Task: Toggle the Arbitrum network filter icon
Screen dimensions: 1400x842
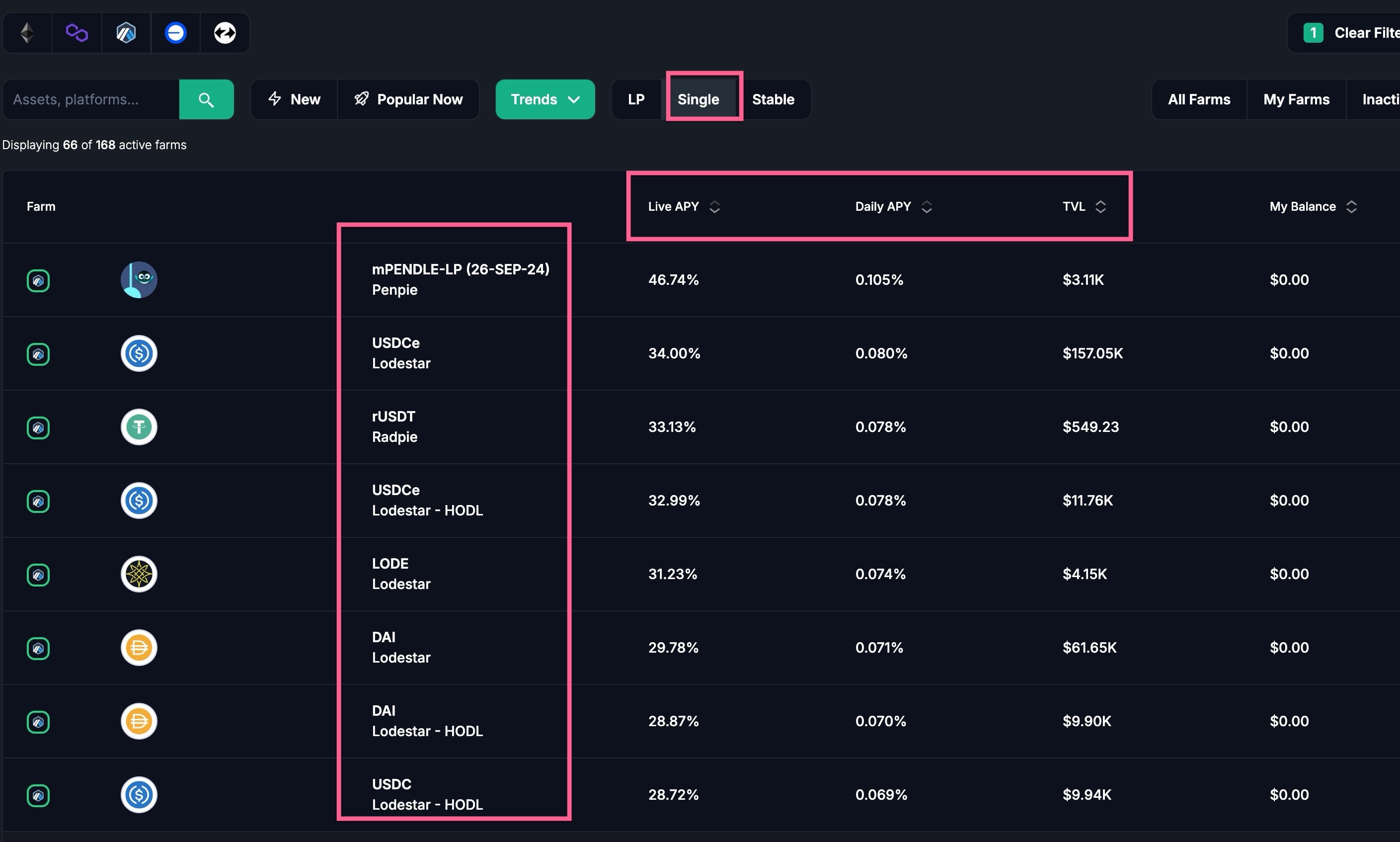Action: 126,33
